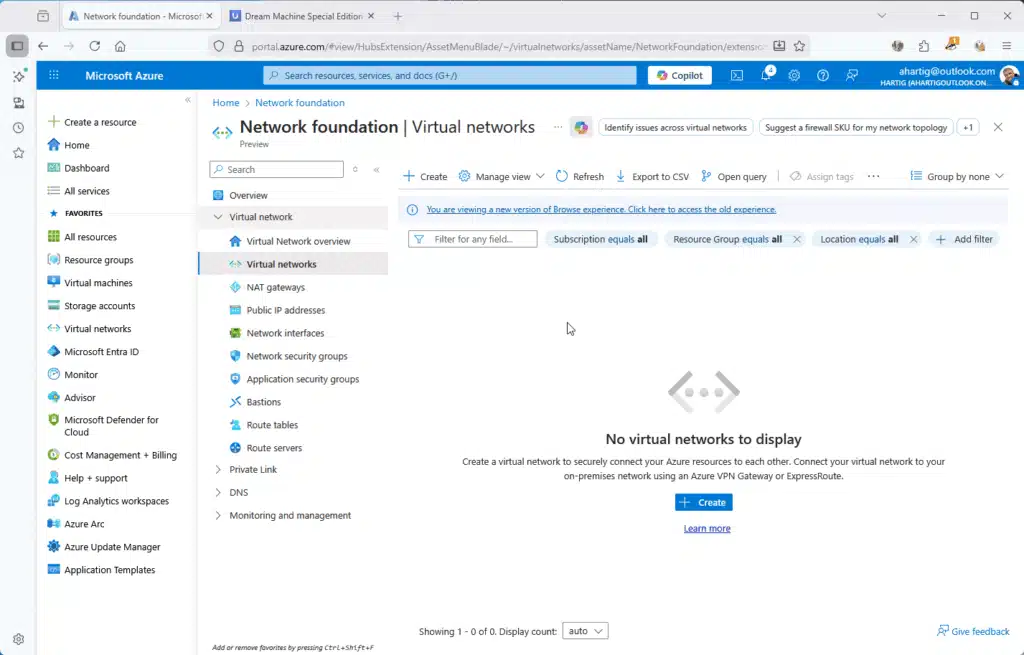Open Network security groups item

pos(296,356)
